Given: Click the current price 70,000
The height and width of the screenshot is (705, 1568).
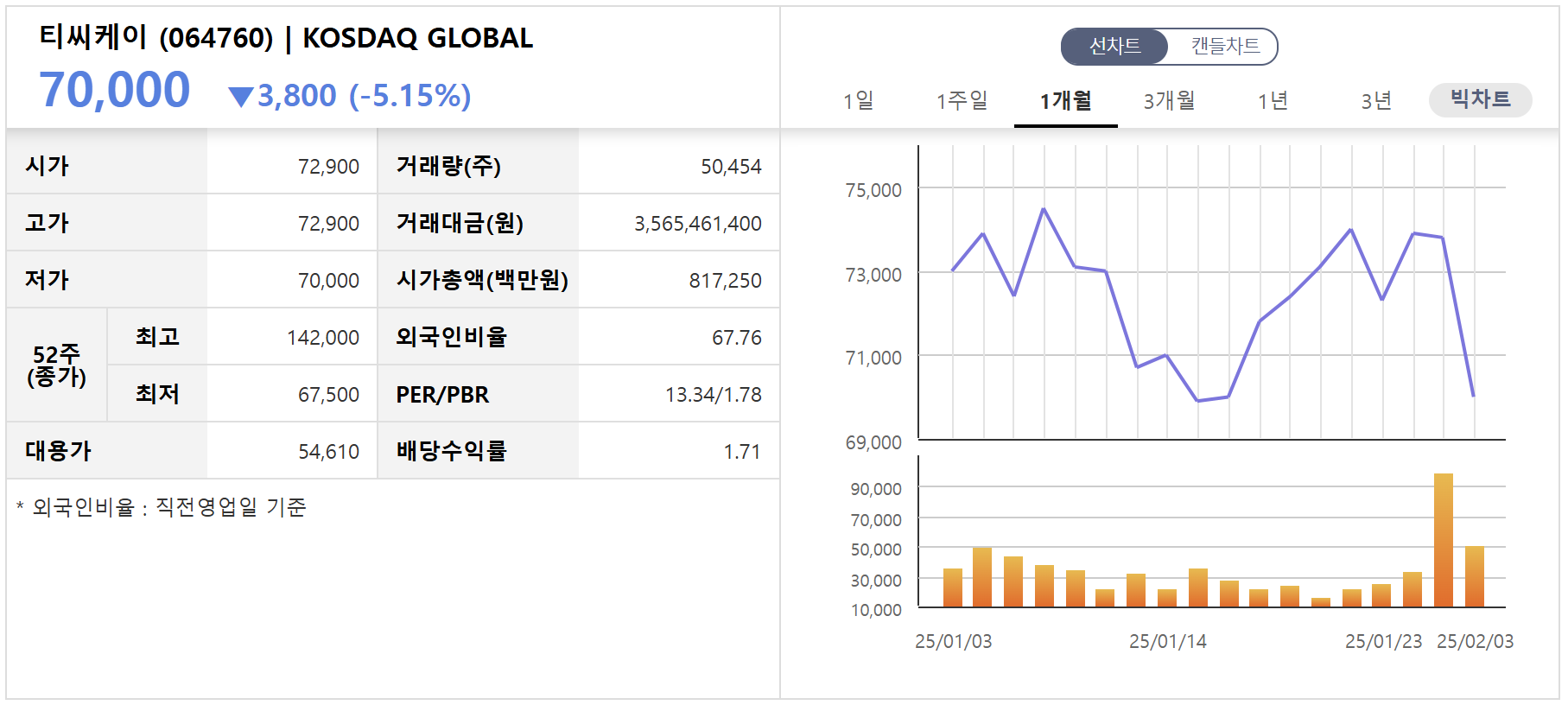Looking at the screenshot, I should (x=115, y=90).
